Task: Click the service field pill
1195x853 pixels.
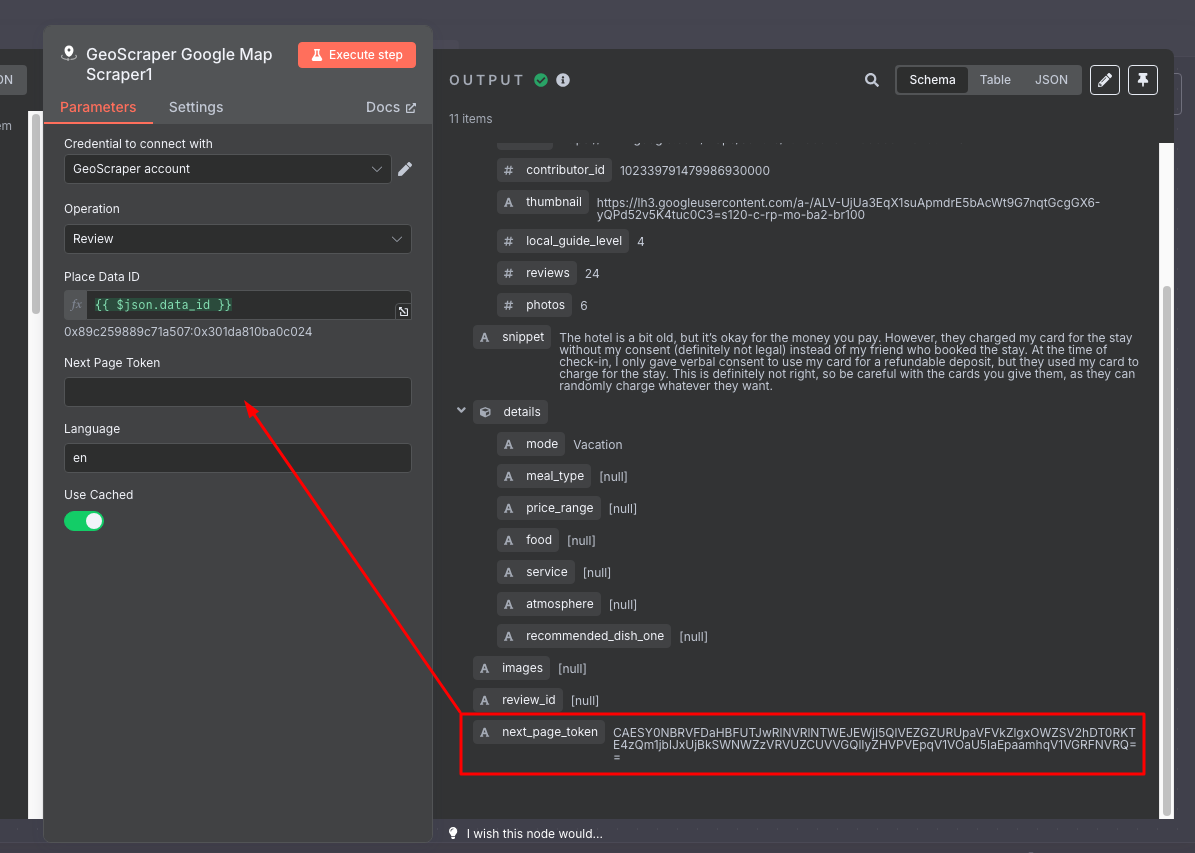Action: pyautogui.click(x=536, y=572)
